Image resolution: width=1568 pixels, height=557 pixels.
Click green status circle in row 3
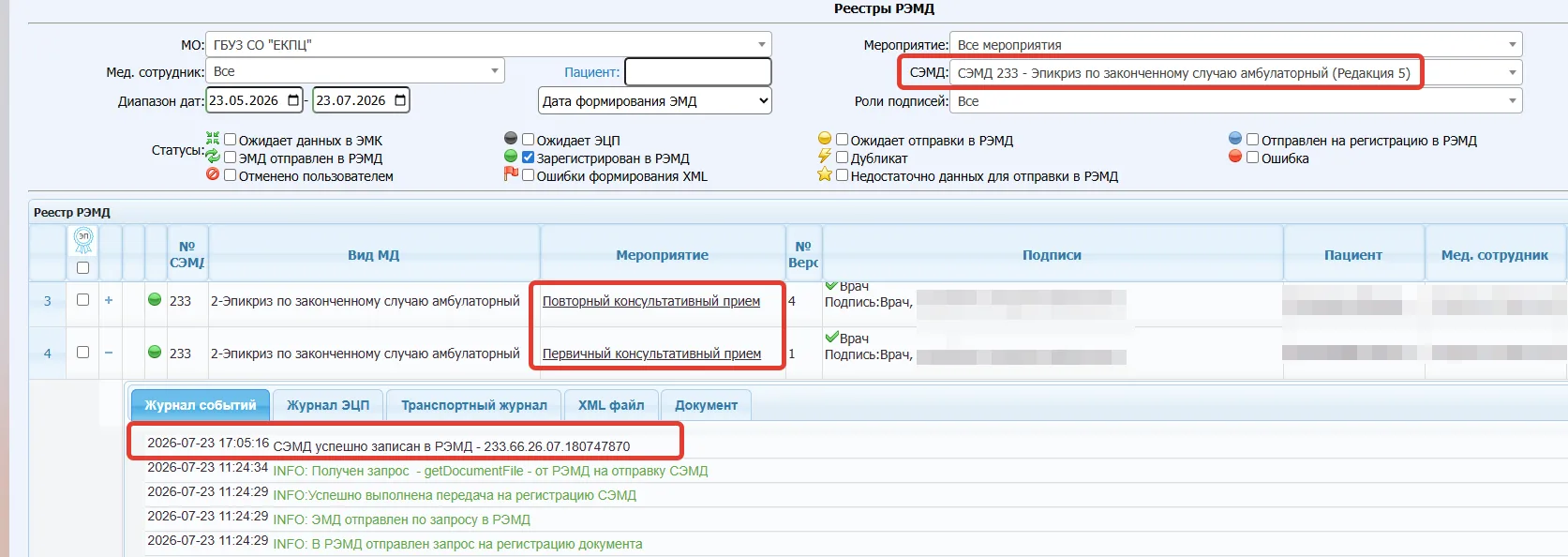(x=155, y=300)
